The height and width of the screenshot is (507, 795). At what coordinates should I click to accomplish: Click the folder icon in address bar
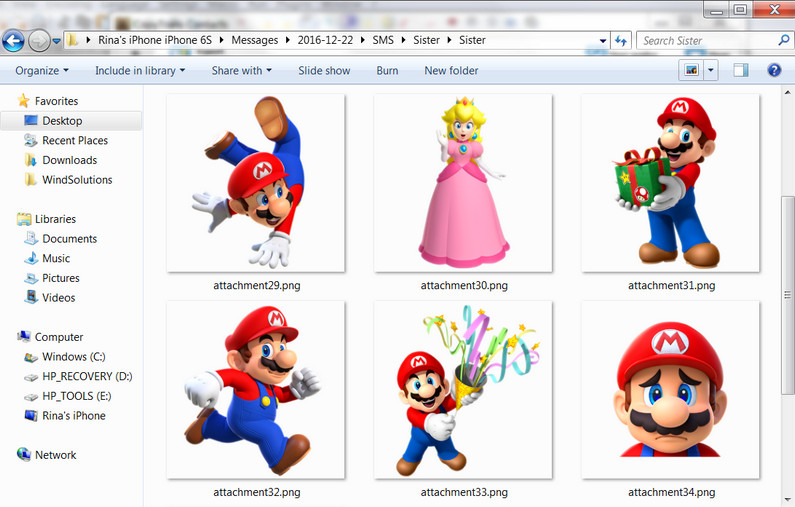coord(73,40)
